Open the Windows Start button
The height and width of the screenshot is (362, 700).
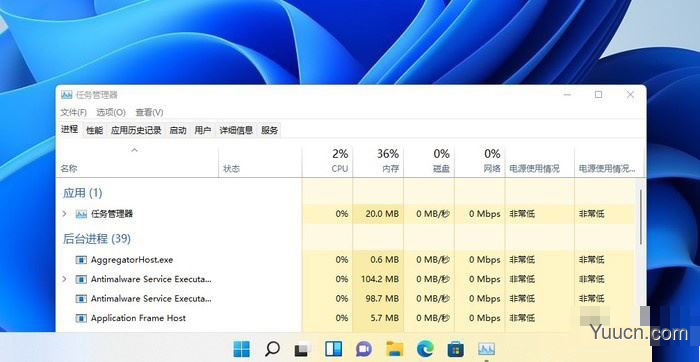[242, 349]
